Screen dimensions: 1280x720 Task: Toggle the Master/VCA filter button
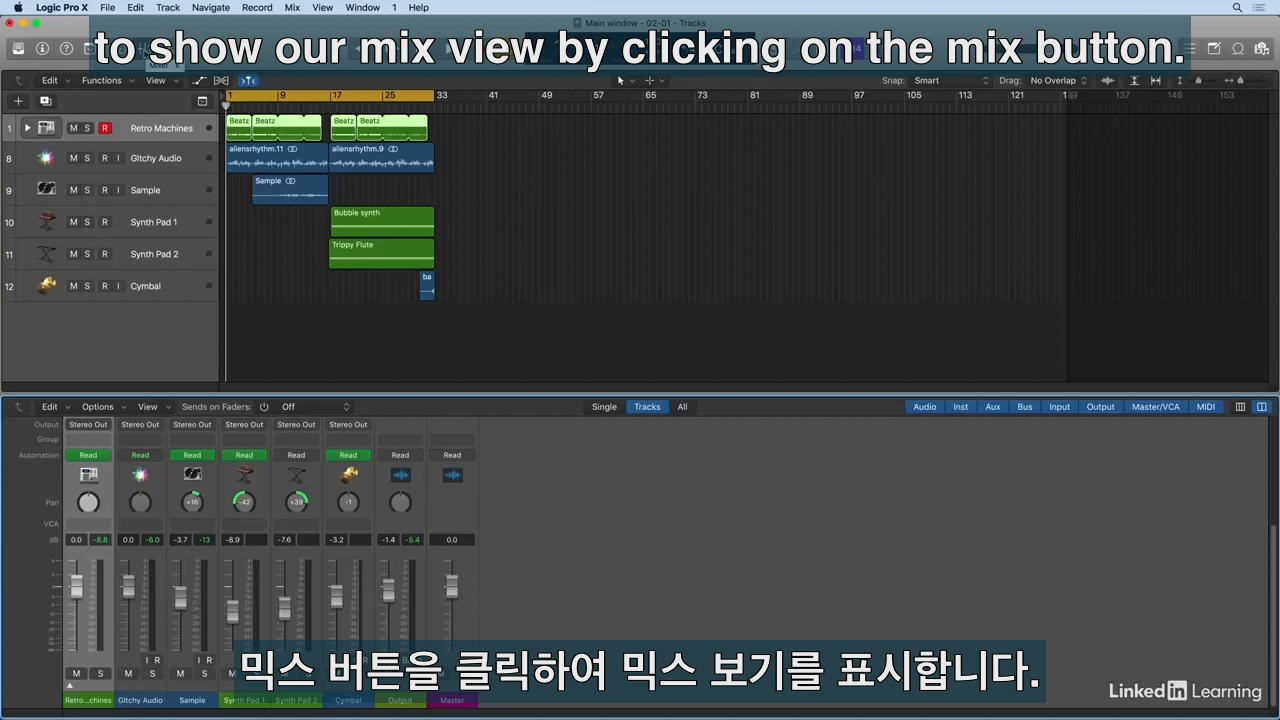1155,407
